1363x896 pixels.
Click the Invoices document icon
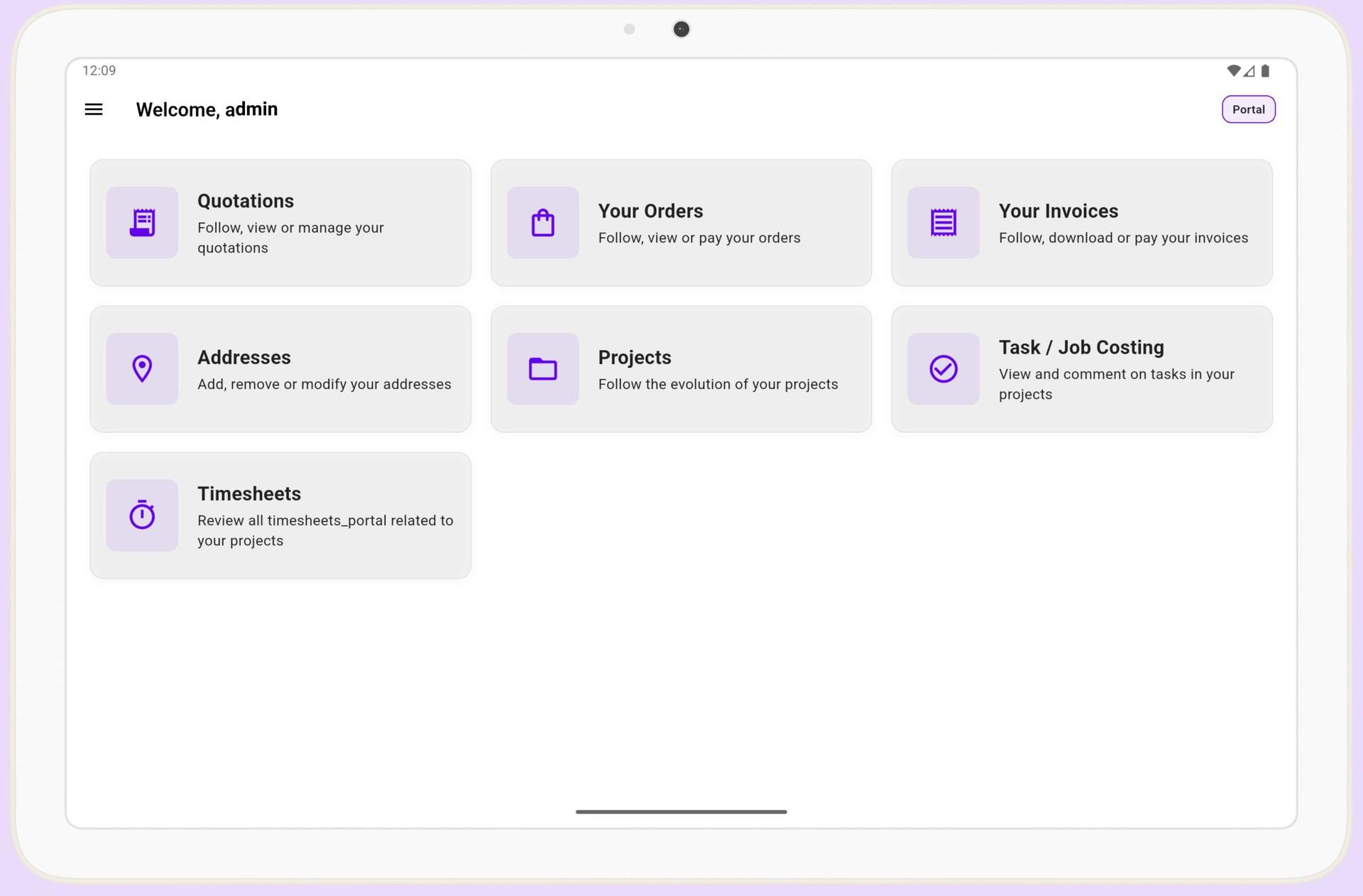pos(943,222)
